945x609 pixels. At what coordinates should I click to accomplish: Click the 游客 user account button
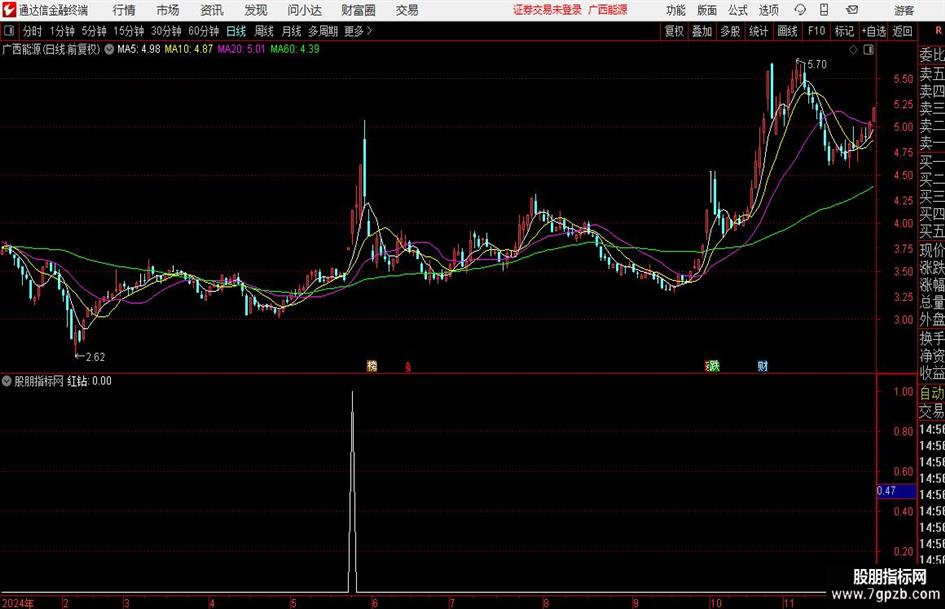pos(904,10)
